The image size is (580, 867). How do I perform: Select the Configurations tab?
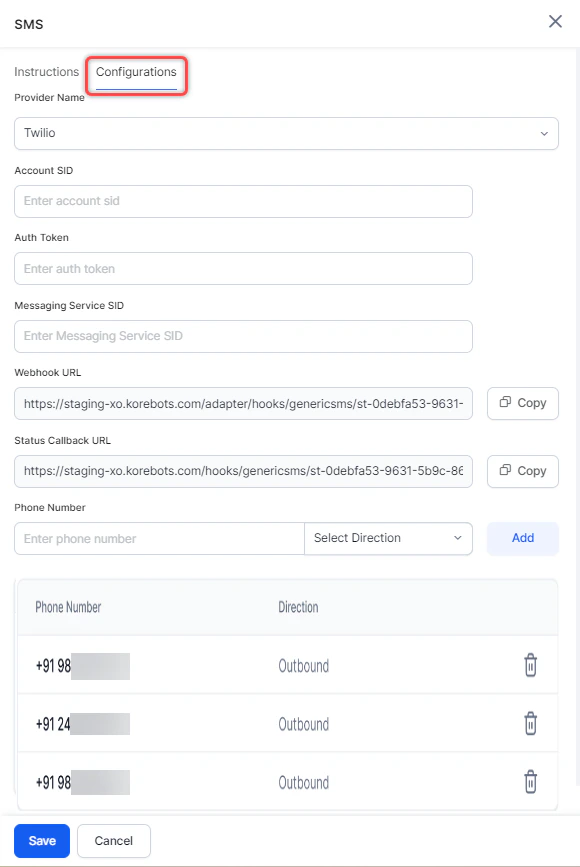(136, 72)
